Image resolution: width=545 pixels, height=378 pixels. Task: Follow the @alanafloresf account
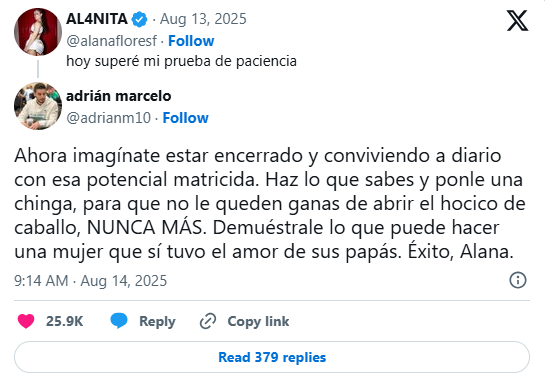point(191,41)
